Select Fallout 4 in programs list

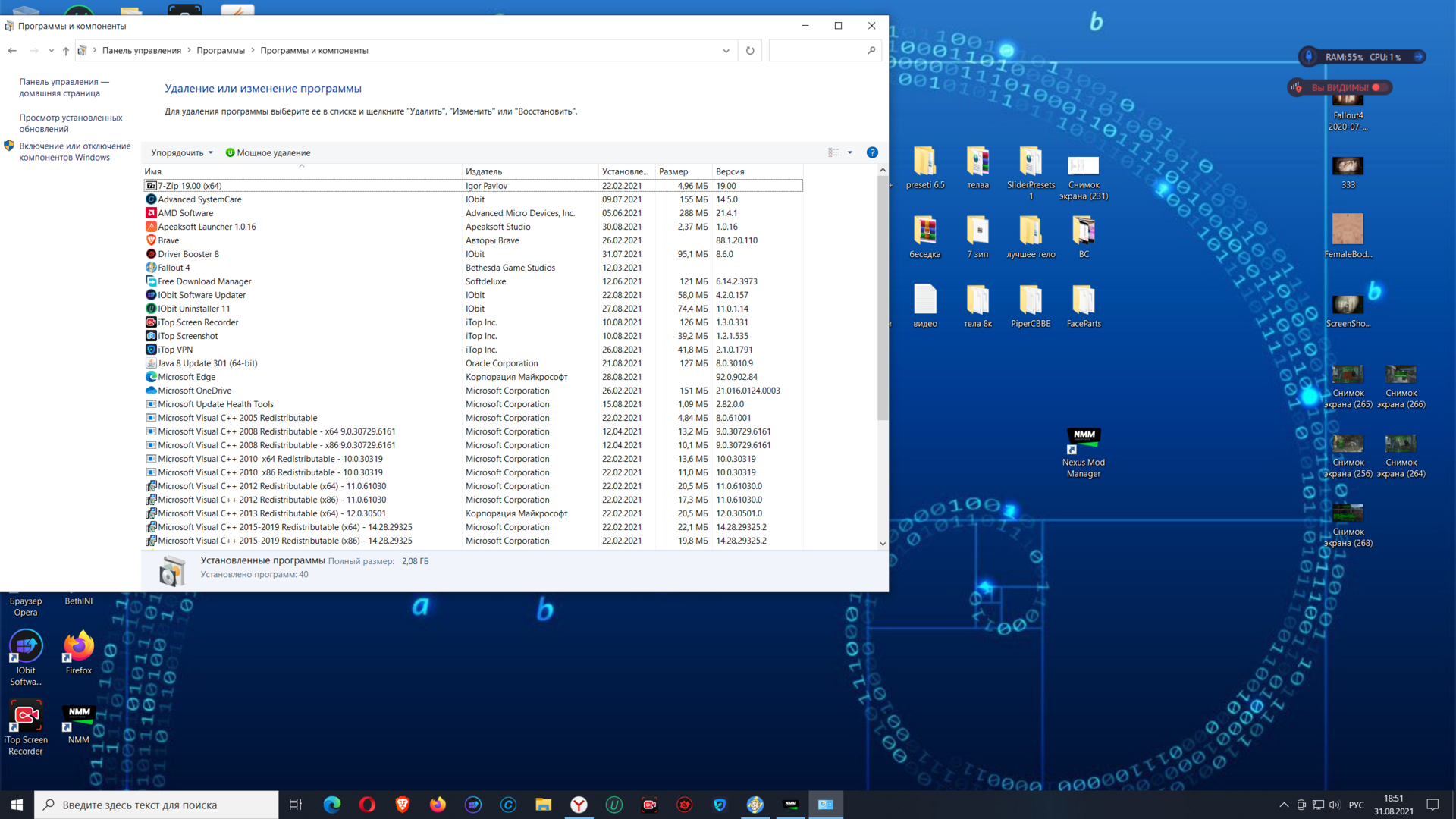pos(174,268)
